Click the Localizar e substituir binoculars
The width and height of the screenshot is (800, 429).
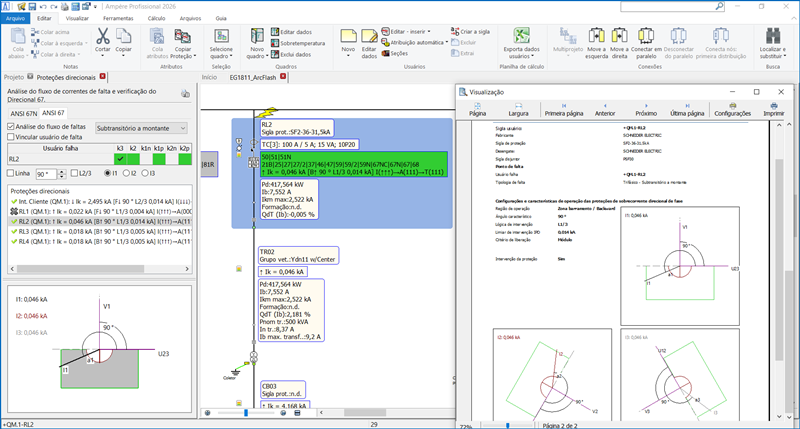[x=771, y=36]
